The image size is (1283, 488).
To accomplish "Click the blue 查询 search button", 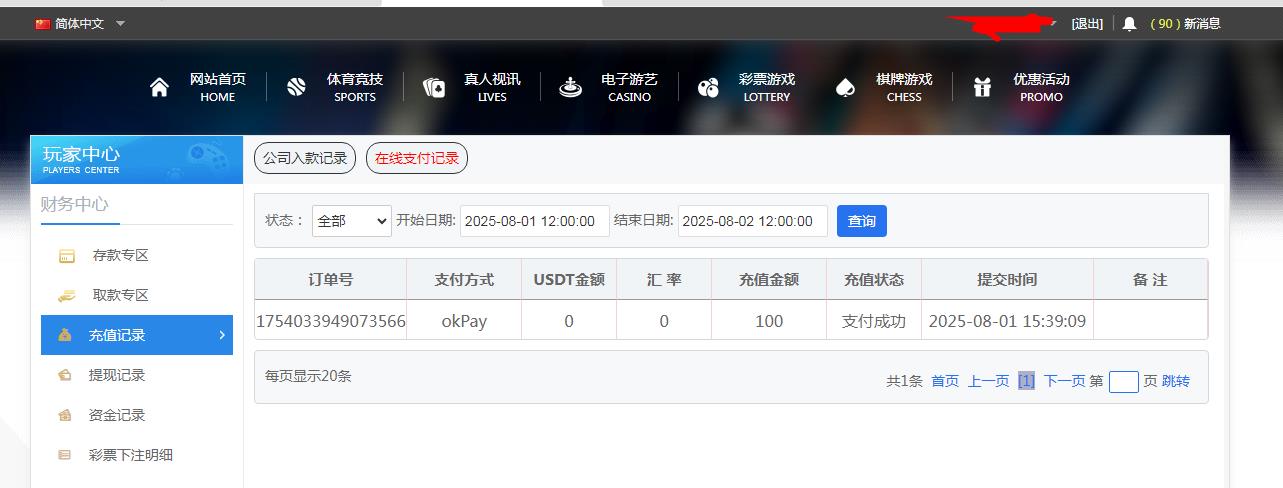I will click(x=862, y=221).
